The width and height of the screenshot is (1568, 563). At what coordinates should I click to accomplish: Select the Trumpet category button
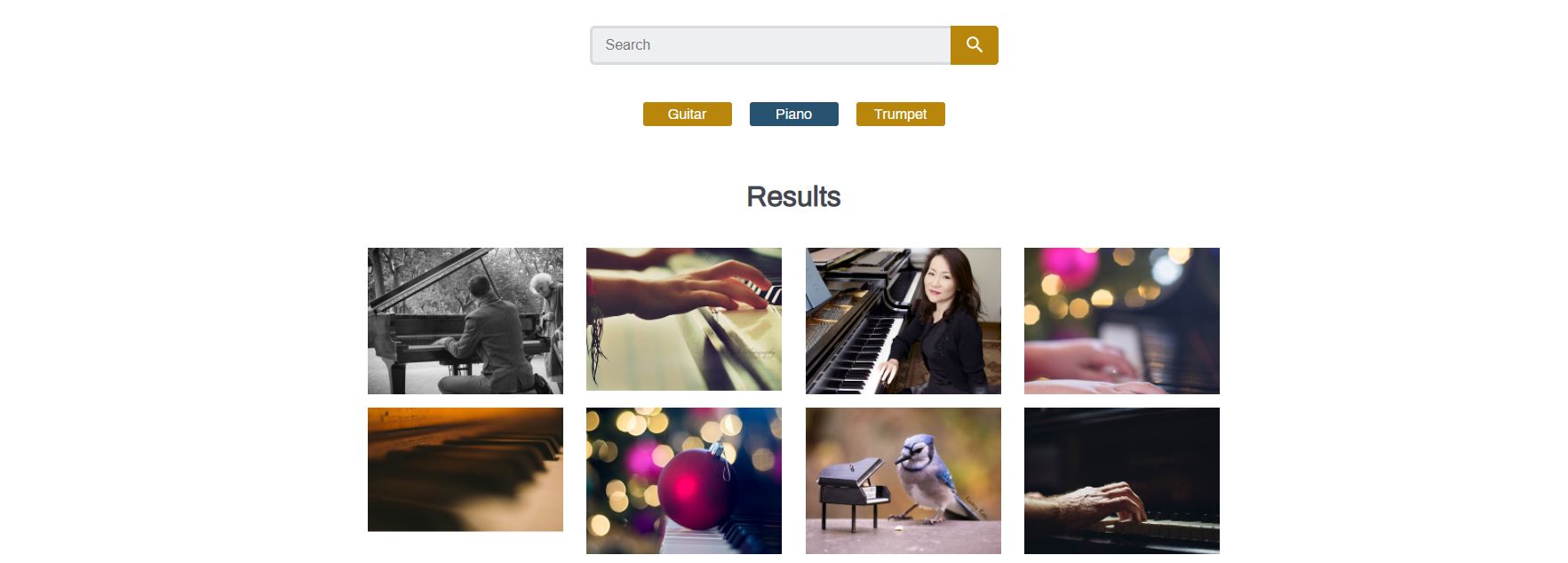click(x=900, y=115)
